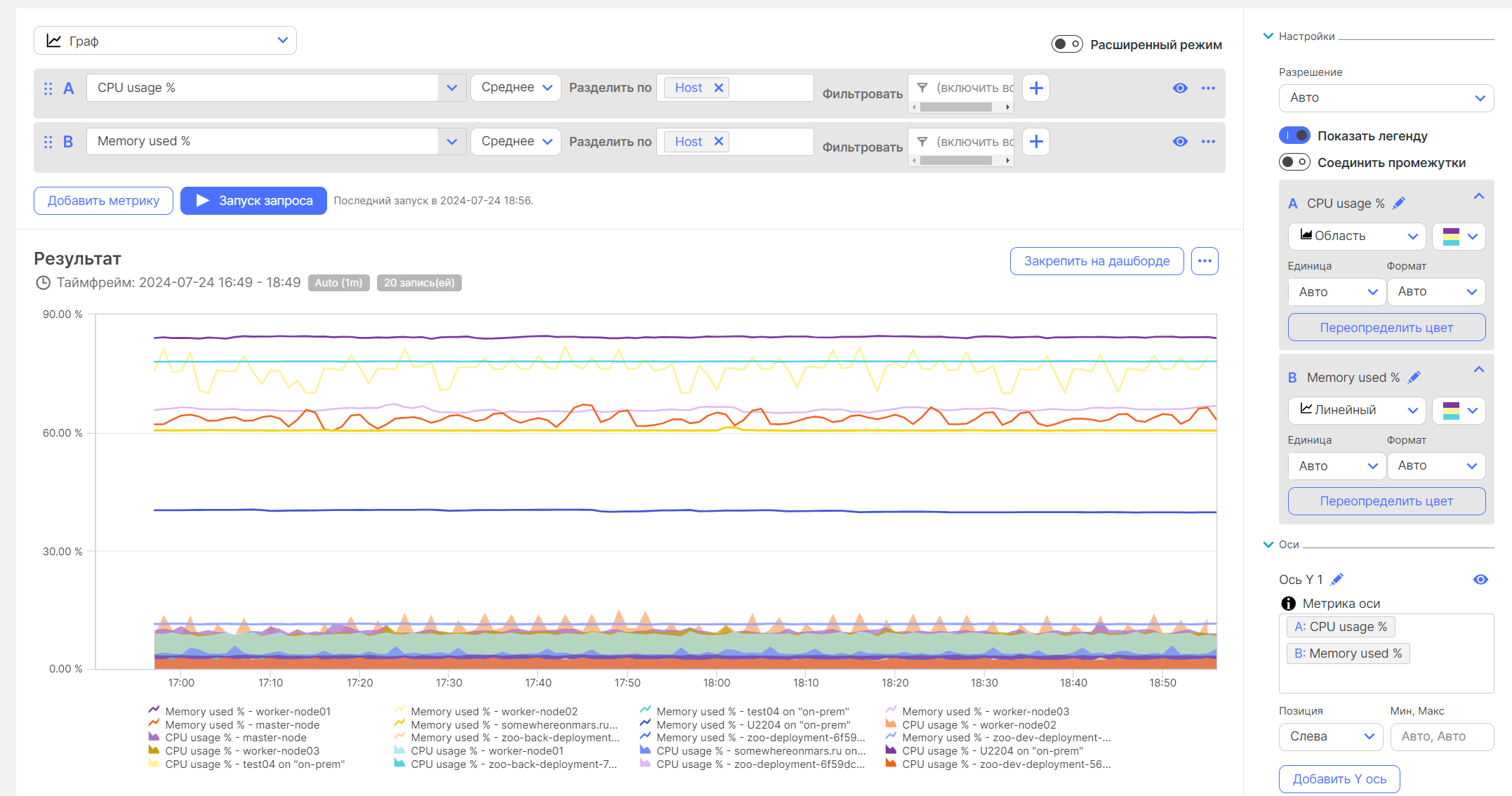Screen dimensions: 1512x796
Task: Edit CPU usage % name with the pencil icon
Action: tap(1399, 204)
